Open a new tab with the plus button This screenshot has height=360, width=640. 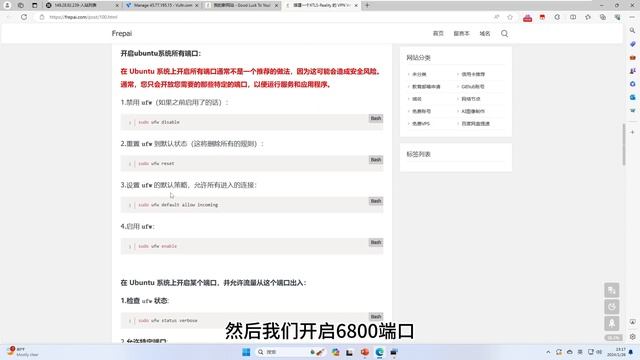pos(367,5)
